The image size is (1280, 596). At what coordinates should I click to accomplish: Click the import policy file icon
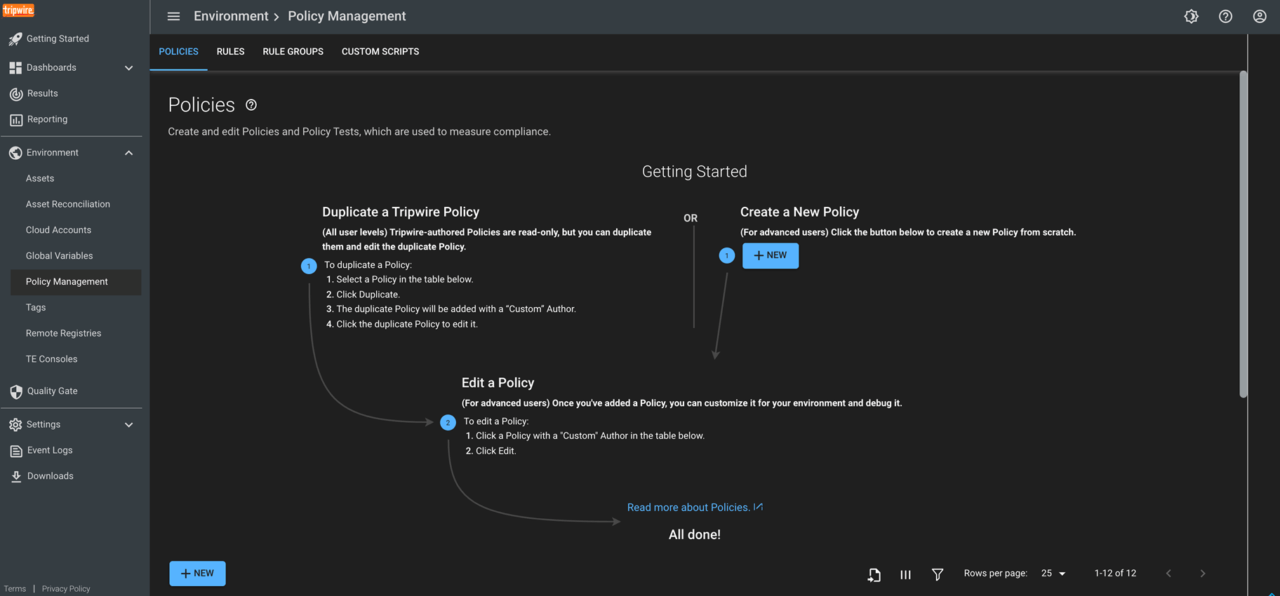[x=873, y=574]
